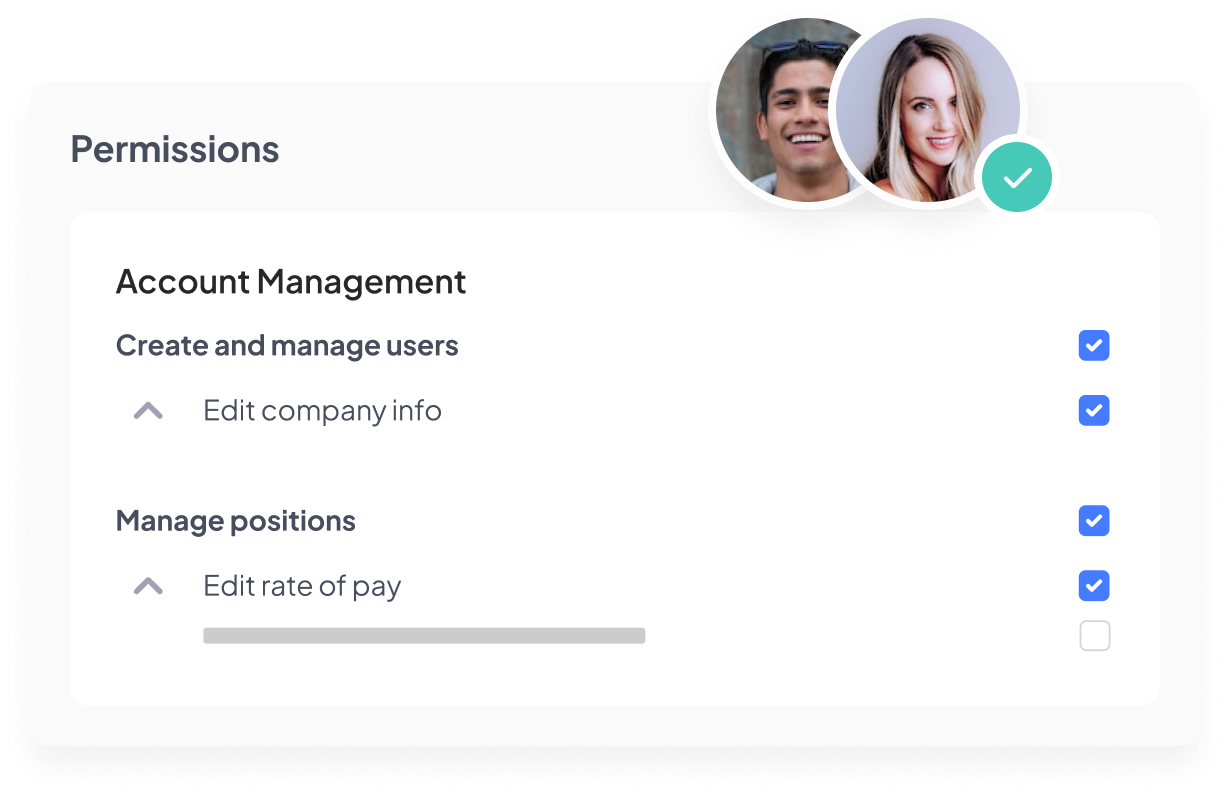Enable the empty checkbox in the last row

1094,636
